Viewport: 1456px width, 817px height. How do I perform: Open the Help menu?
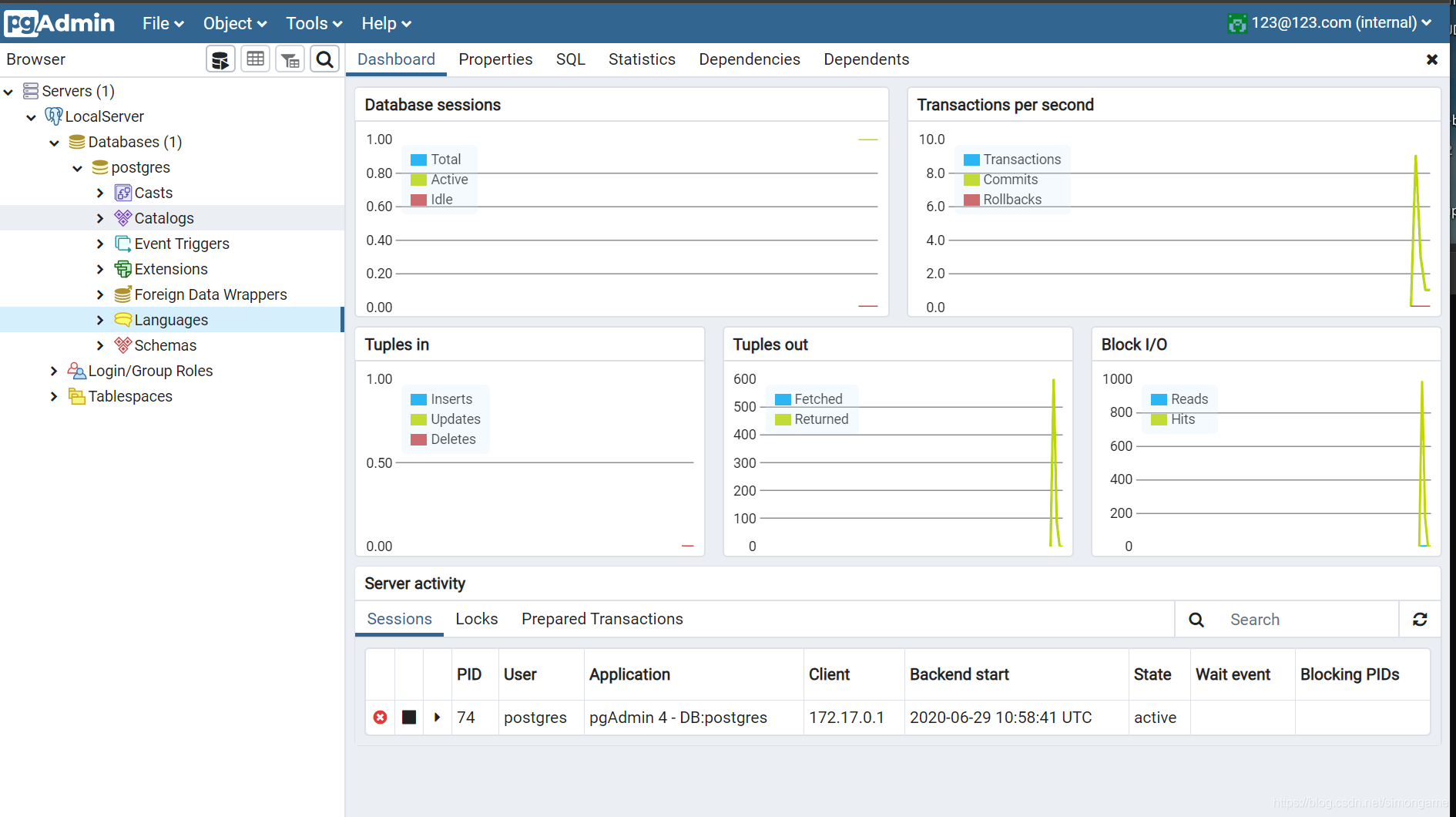point(387,23)
